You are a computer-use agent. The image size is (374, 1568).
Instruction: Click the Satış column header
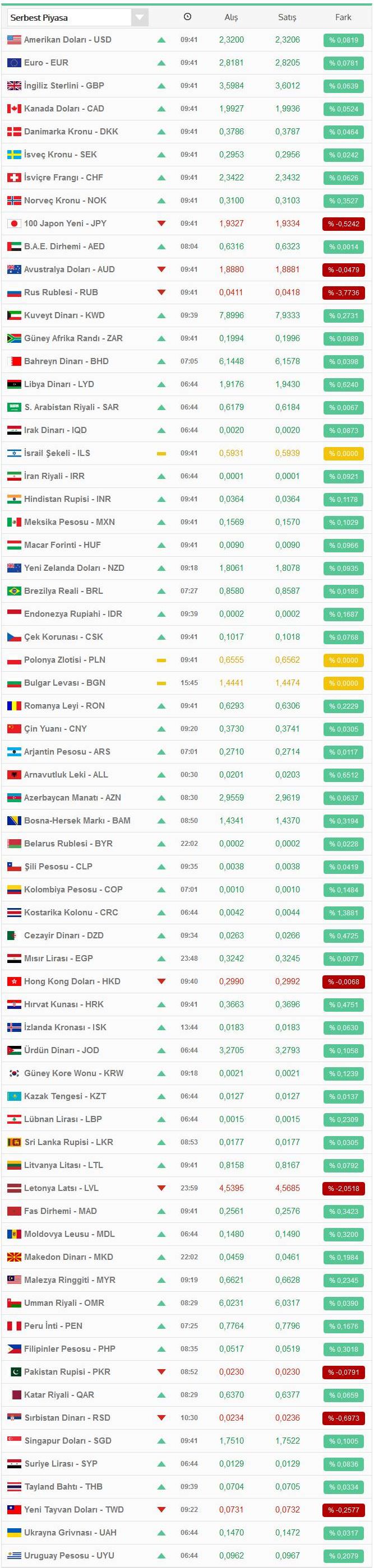287,17
